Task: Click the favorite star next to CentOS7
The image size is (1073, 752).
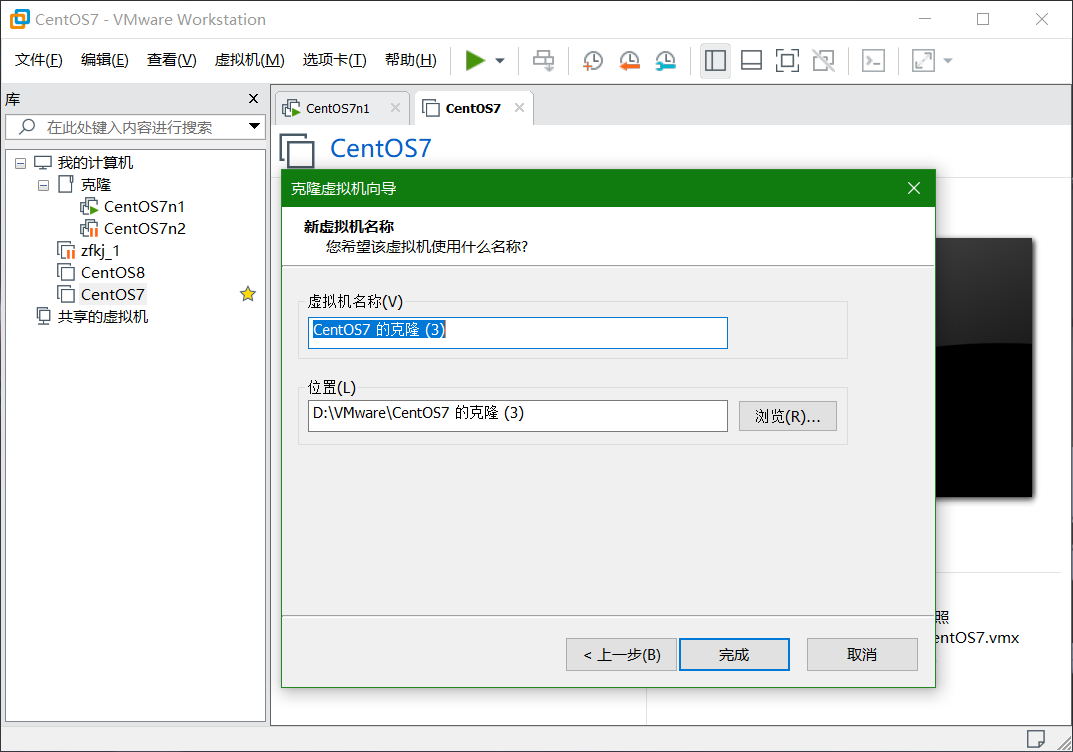Action: [248, 294]
